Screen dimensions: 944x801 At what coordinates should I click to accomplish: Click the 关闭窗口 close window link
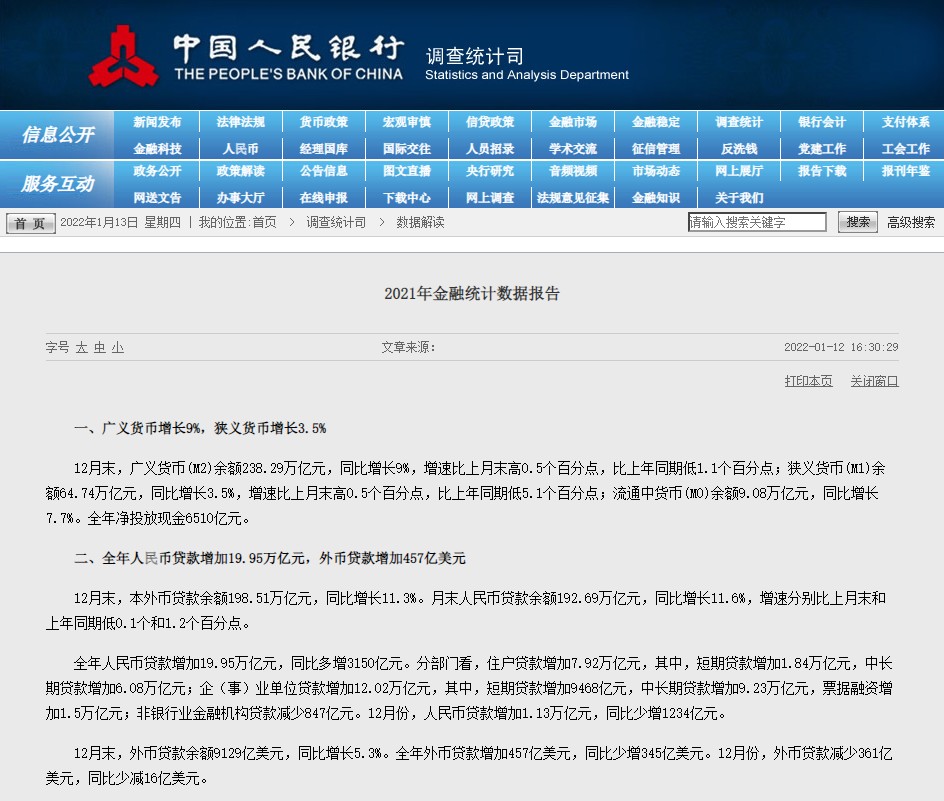874,381
